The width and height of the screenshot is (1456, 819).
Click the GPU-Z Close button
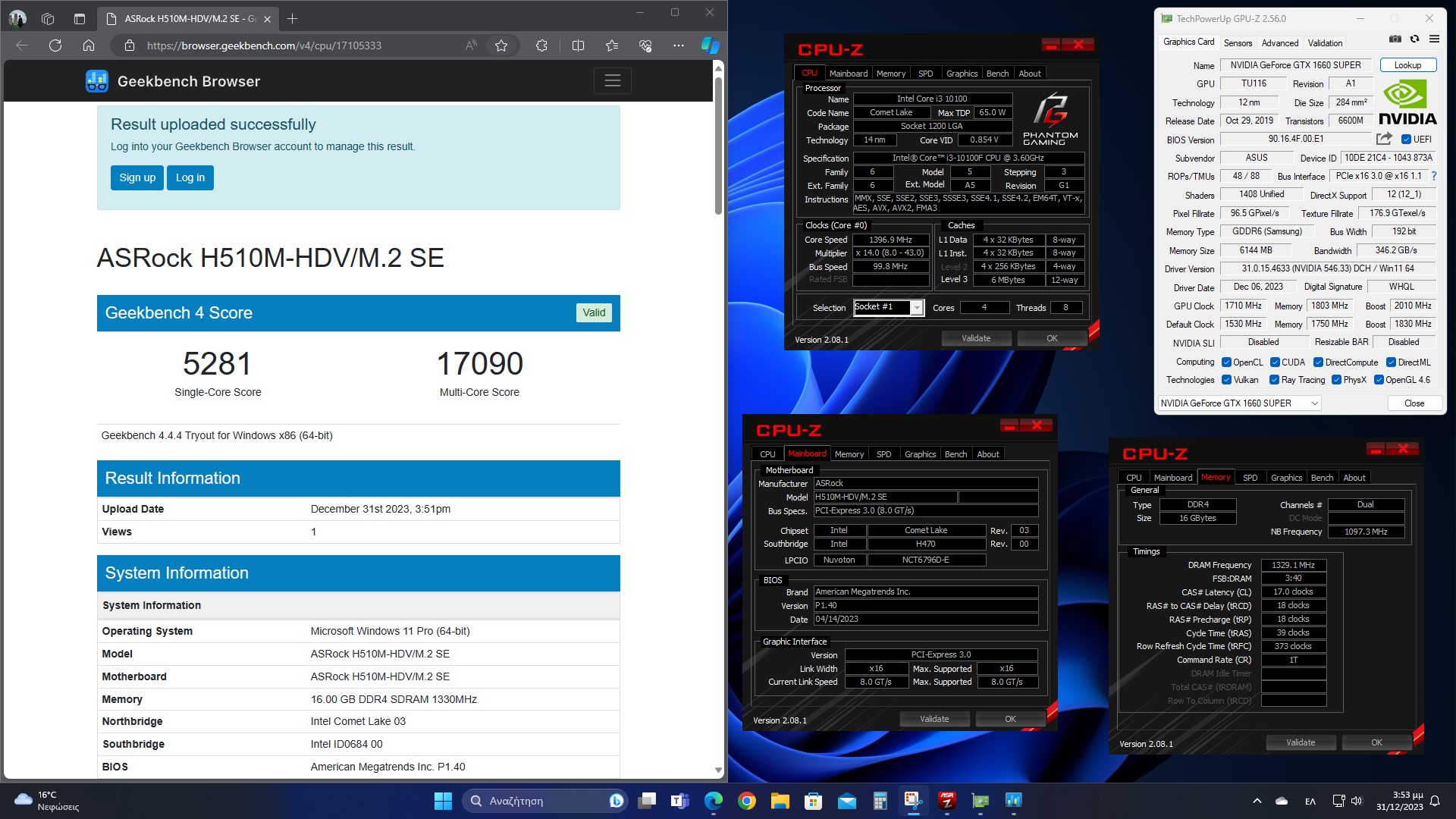tap(1414, 403)
